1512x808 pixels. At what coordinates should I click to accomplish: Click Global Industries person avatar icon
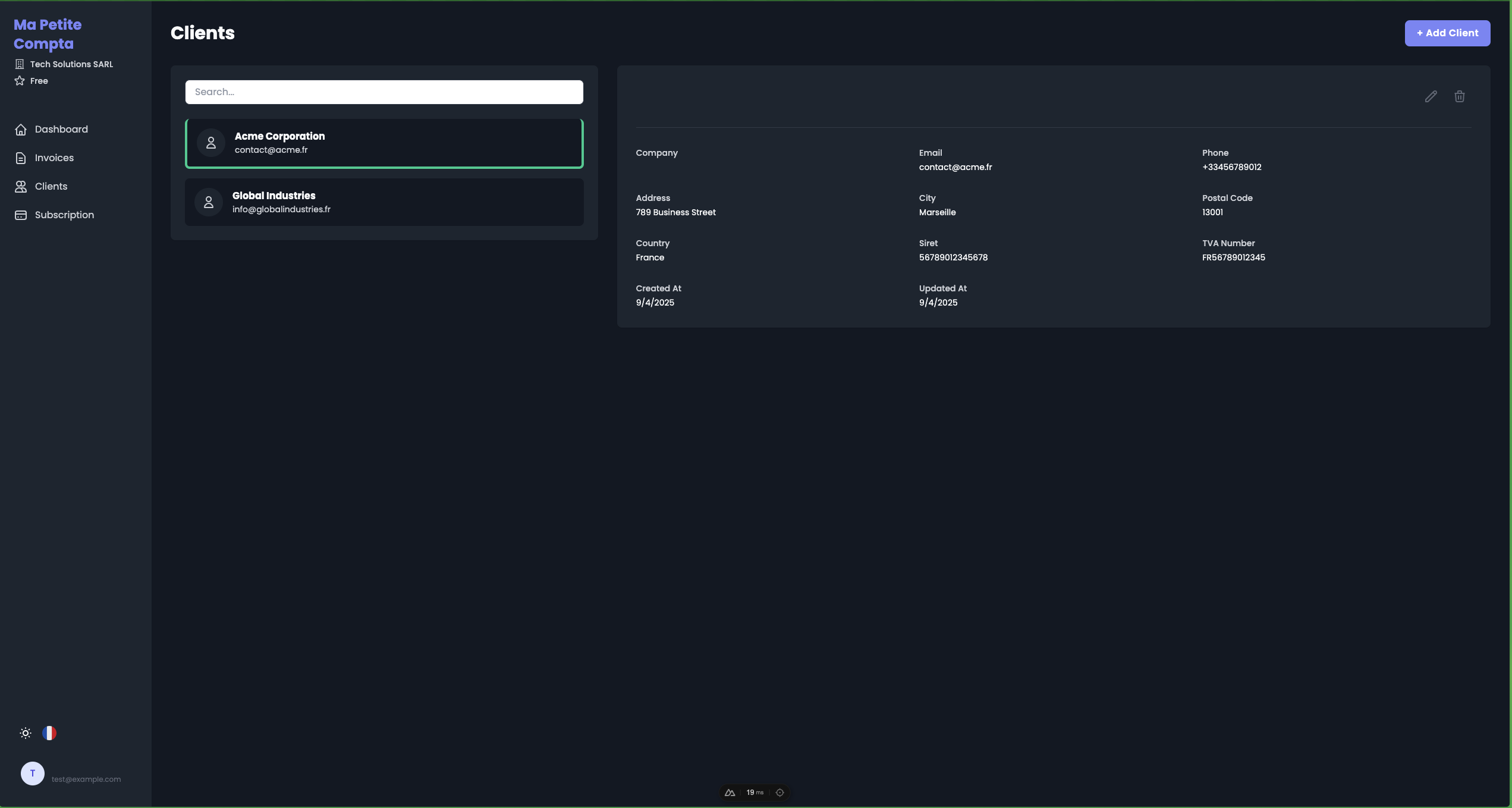click(209, 202)
